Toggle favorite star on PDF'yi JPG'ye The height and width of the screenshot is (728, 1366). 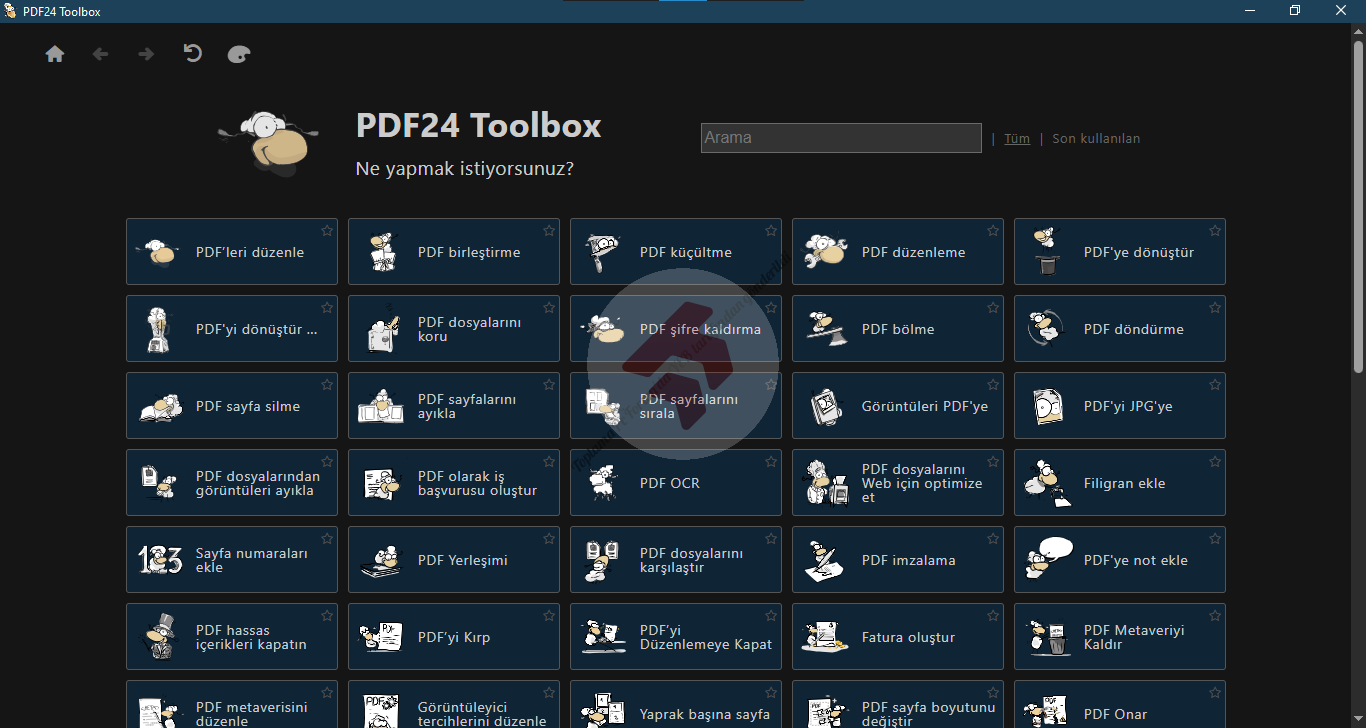[x=1215, y=385]
